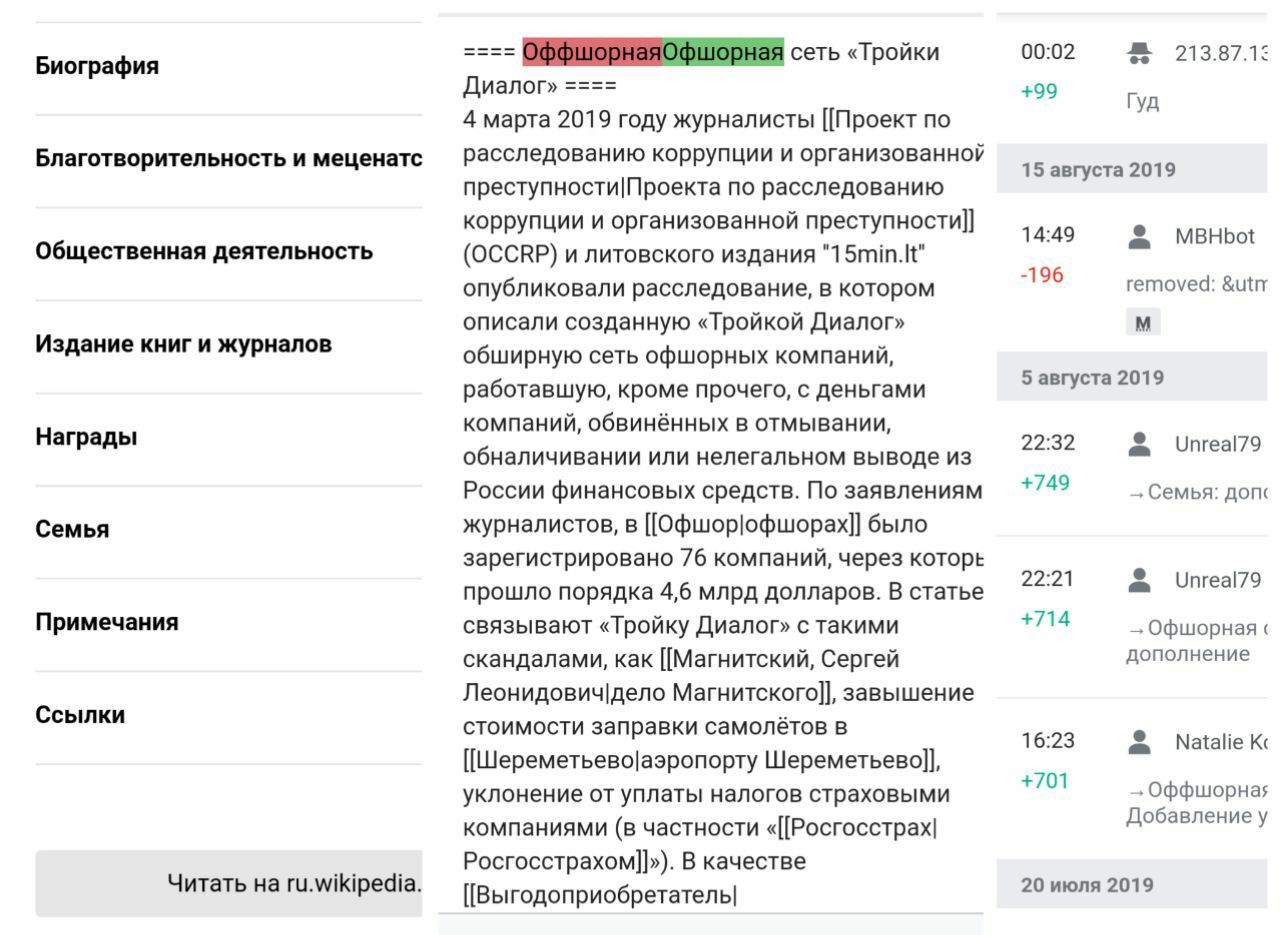Image resolution: width=1280 pixels, height=935 pixels.
Task: Click the red deleted word Оффшорная
Action: (x=592, y=52)
